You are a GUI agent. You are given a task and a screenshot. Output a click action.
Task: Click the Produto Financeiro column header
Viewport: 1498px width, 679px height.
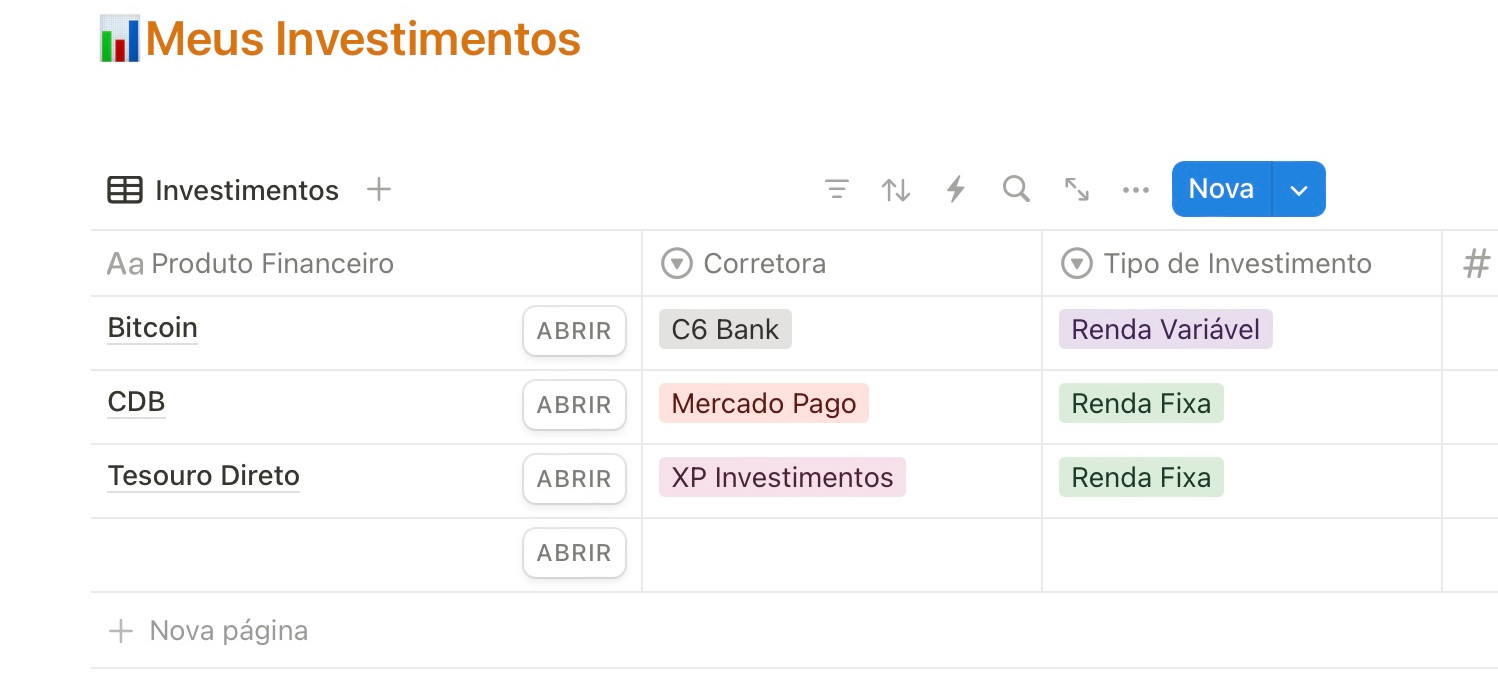pyautogui.click(x=272, y=264)
